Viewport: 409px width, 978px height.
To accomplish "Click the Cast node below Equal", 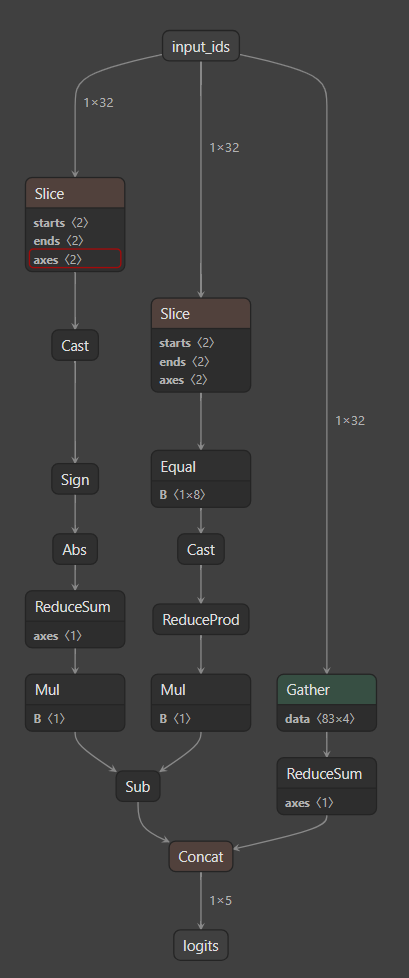I will coord(201,550).
